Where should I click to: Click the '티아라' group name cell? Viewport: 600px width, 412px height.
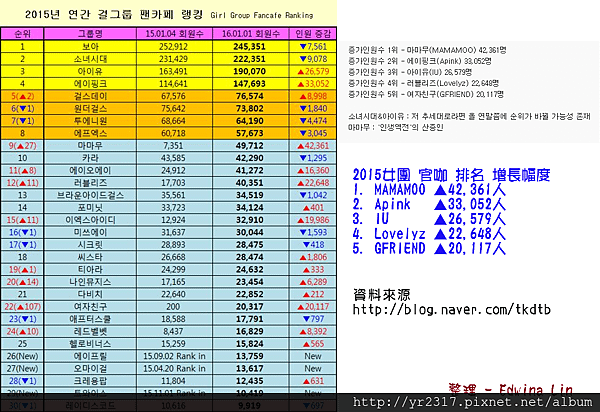[90, 269]
